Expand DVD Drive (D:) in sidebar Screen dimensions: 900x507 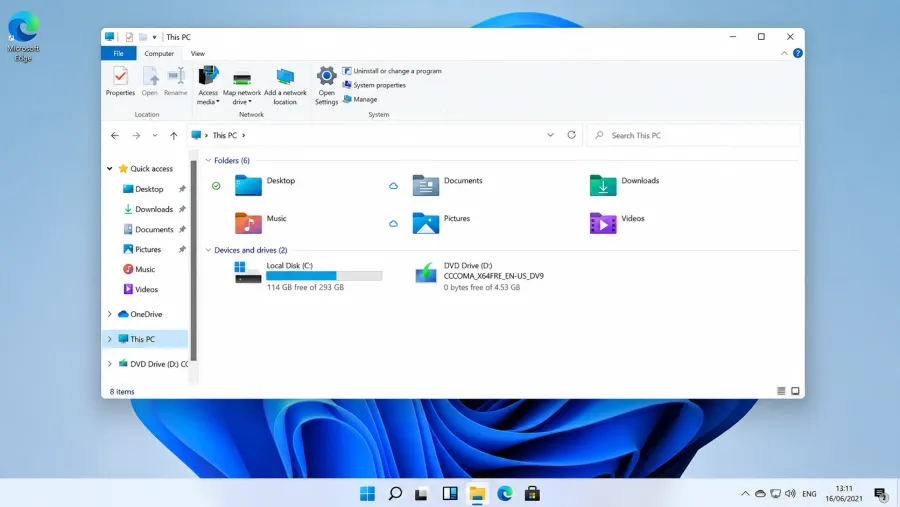tap(110, 364)
